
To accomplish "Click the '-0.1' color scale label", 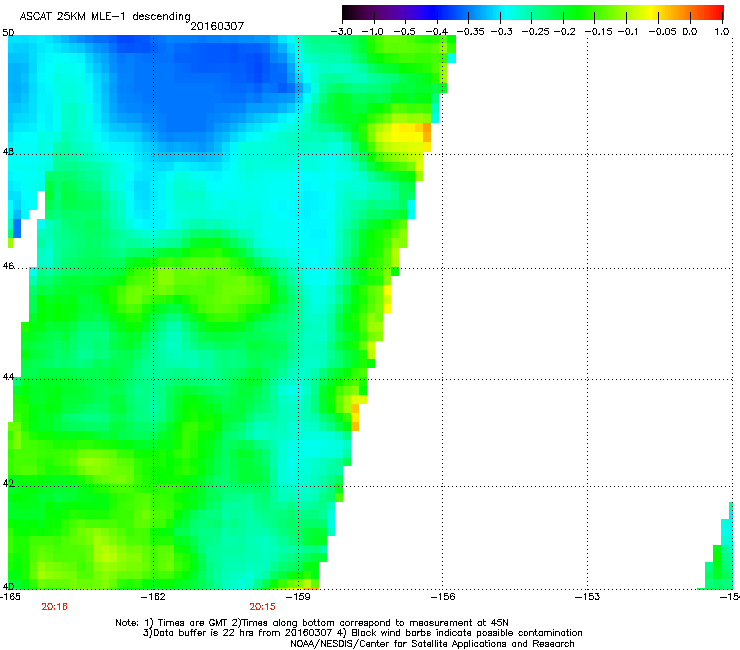I will click(628, 32).
